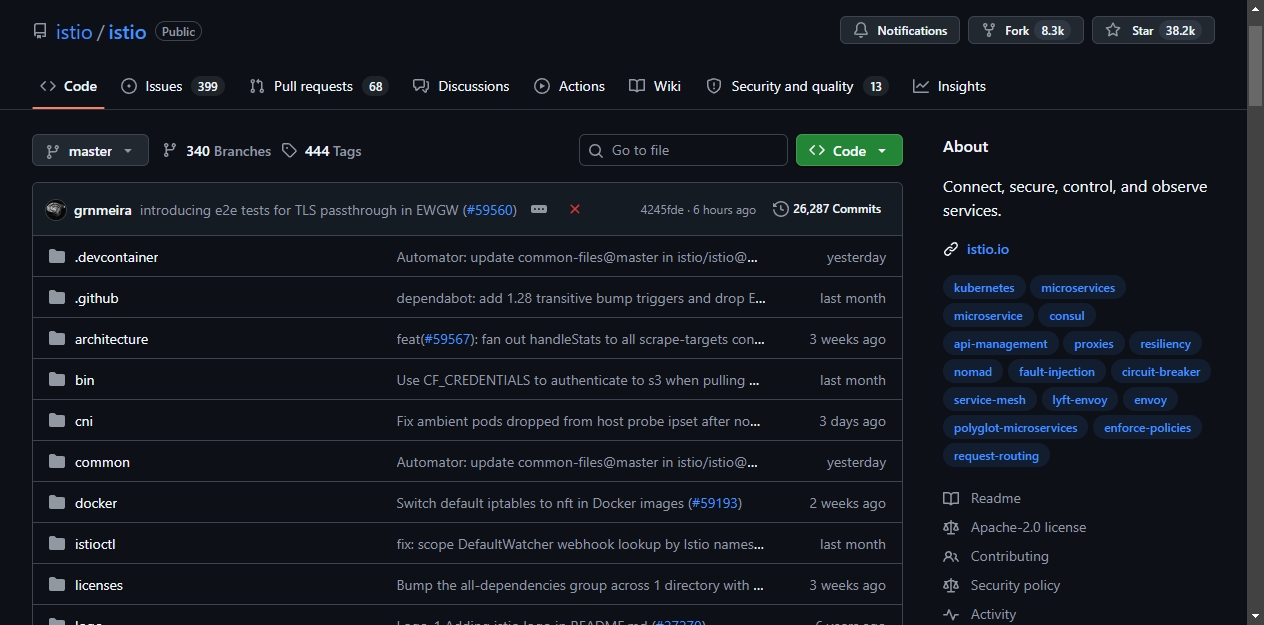
Task: Open the Contributing link
Action: [x=1009, y=556]
